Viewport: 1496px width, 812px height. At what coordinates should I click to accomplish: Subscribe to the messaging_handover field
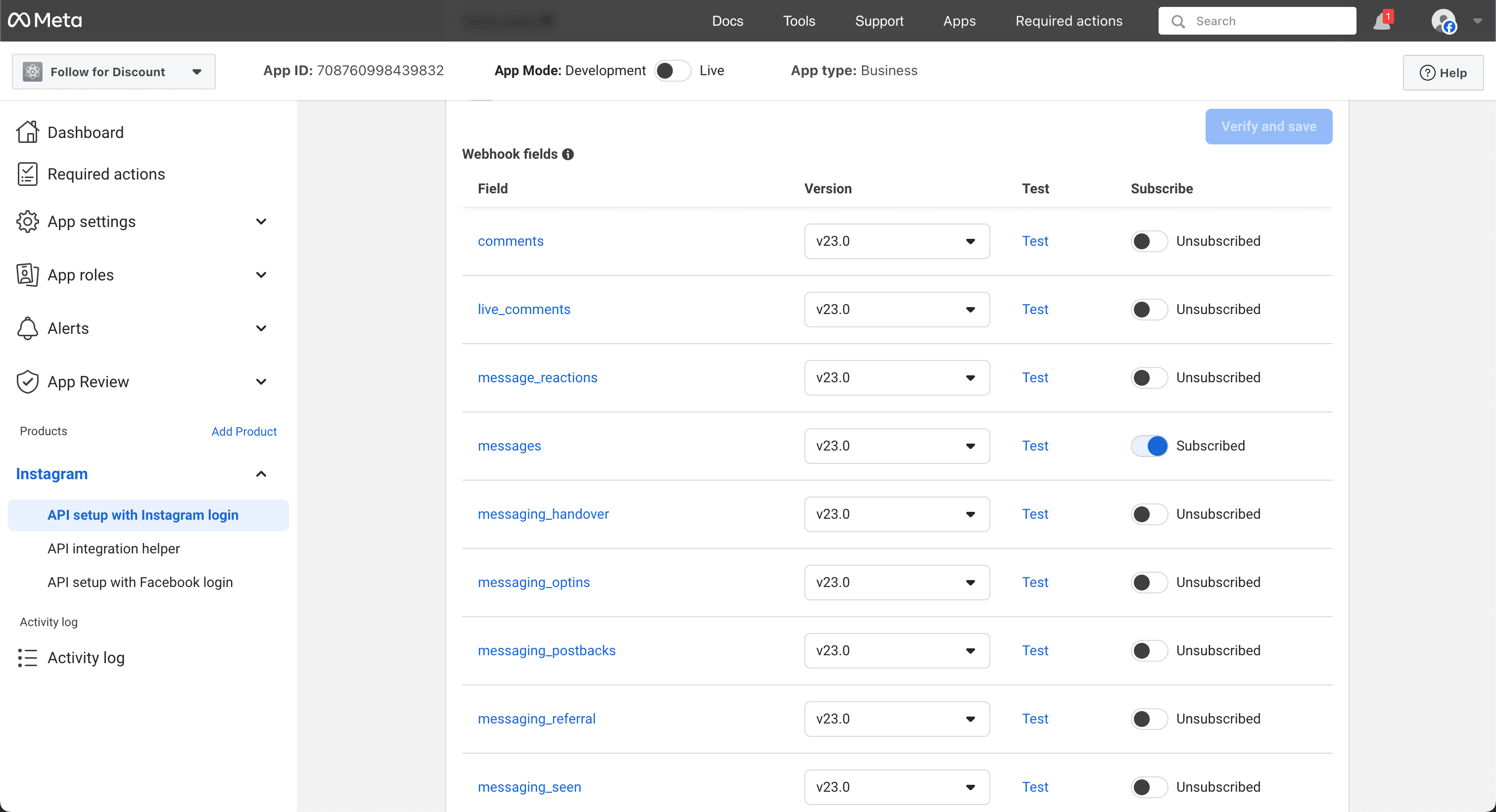point(1149,514)
